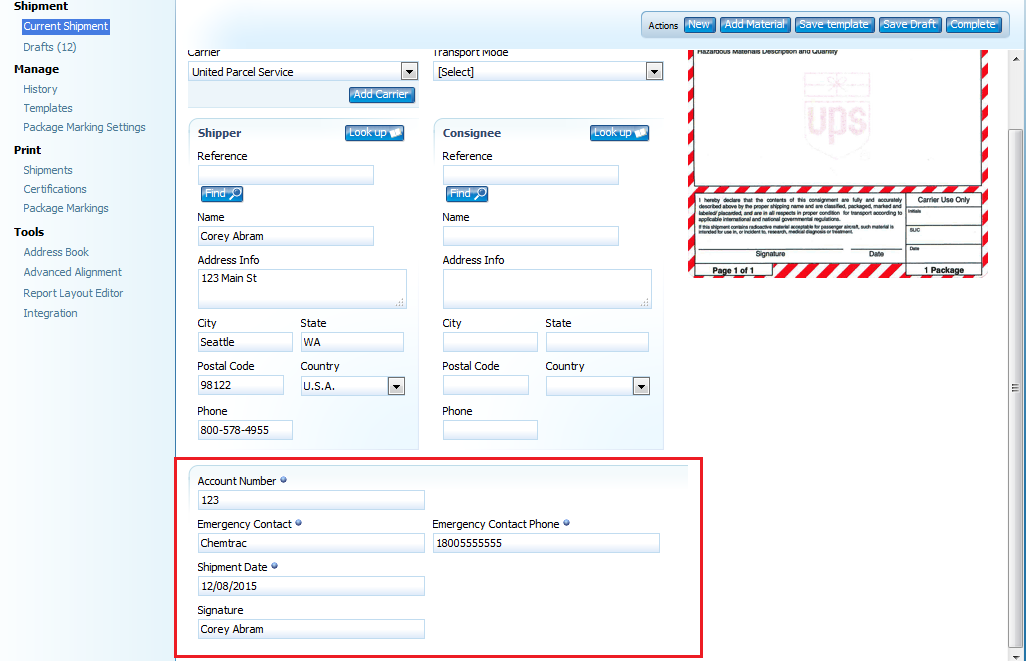Image resolution: width=1026 pixels, height=661 pixels.
Task: Click the Shipper Find magnifier button
Action: tap(222, 194)
